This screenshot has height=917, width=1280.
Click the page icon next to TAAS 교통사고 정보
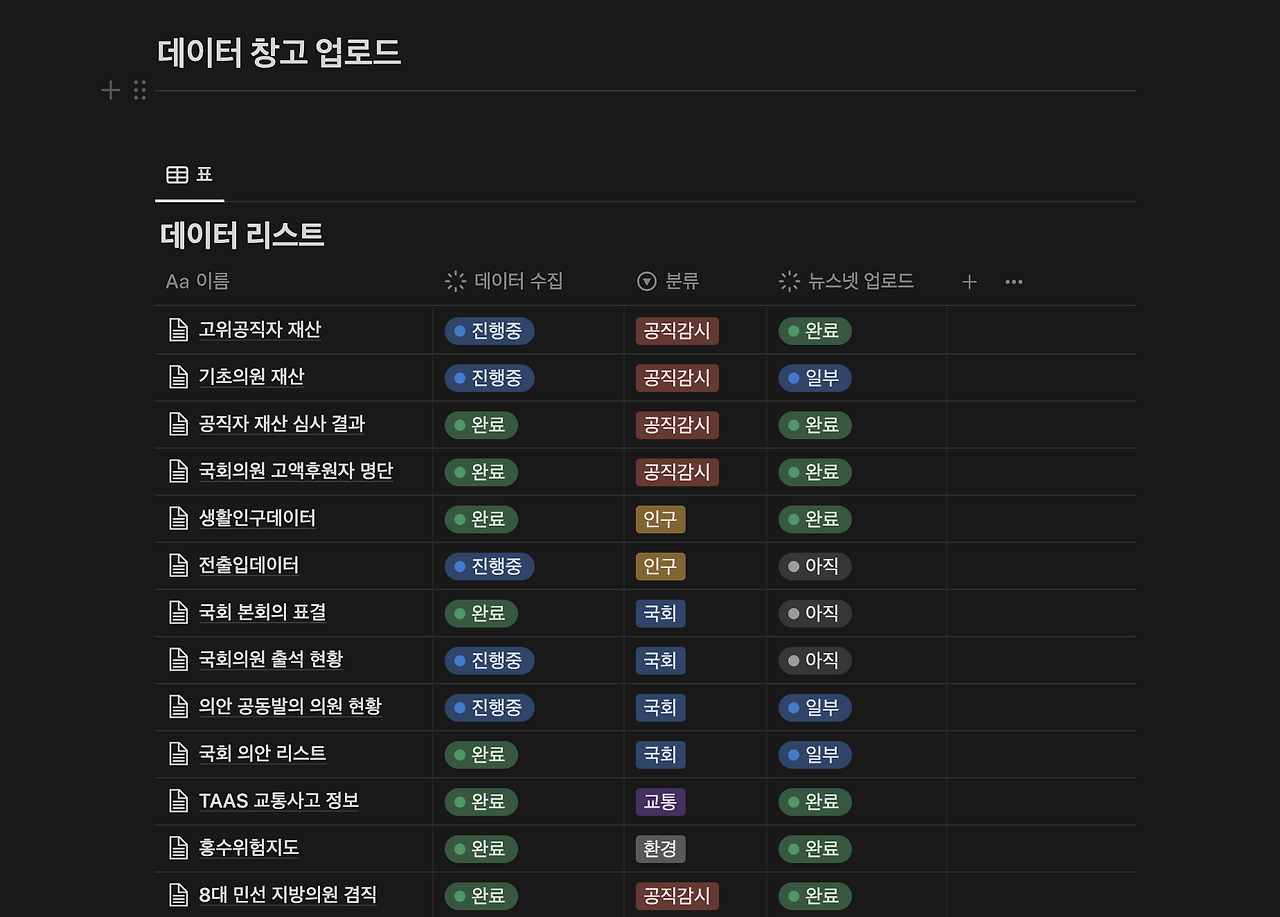(178, 801)
